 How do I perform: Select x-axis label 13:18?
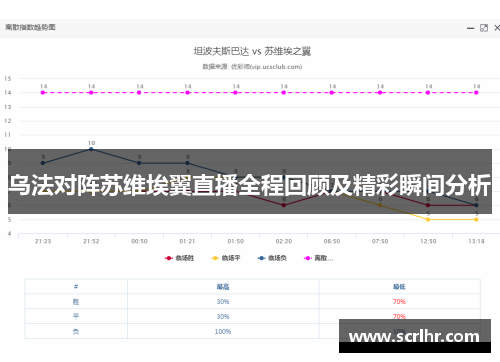coord(476,241)
